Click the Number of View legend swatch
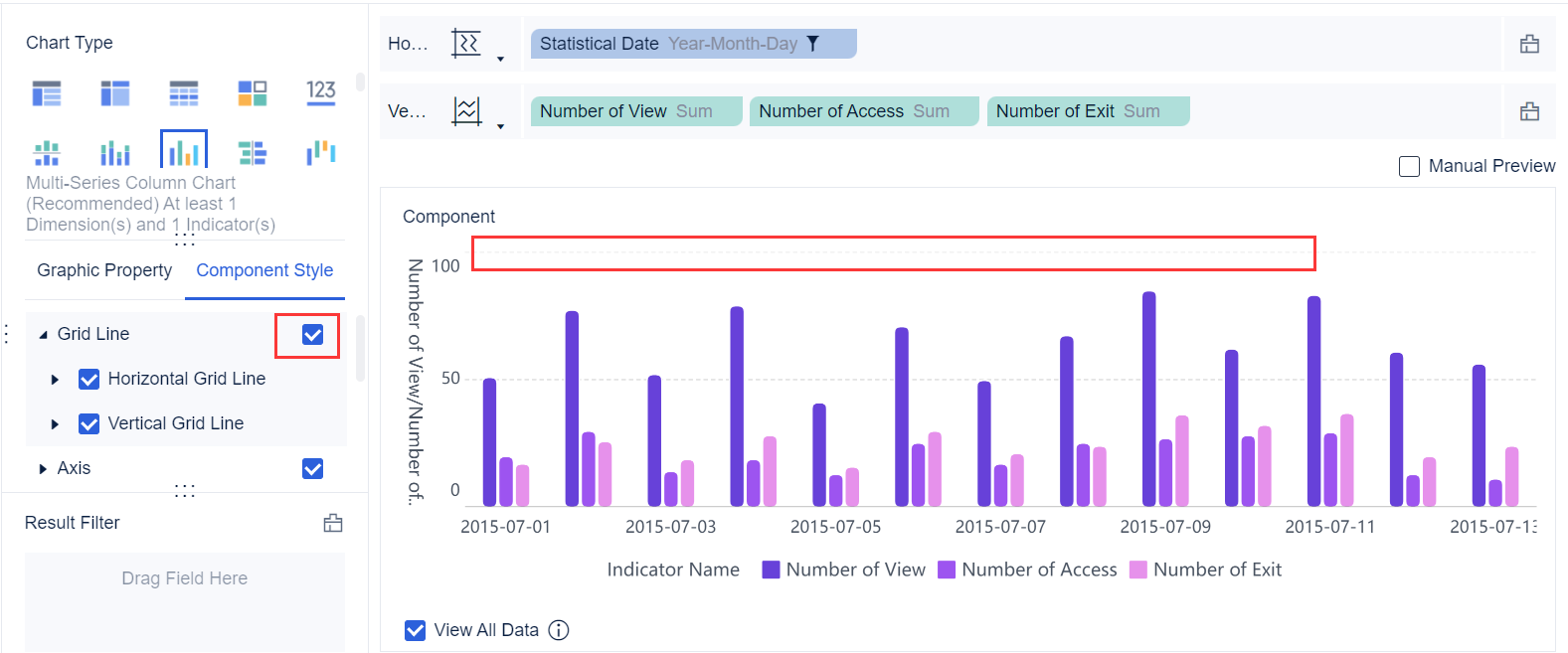1568x653 pixels. tap(771, 570)
